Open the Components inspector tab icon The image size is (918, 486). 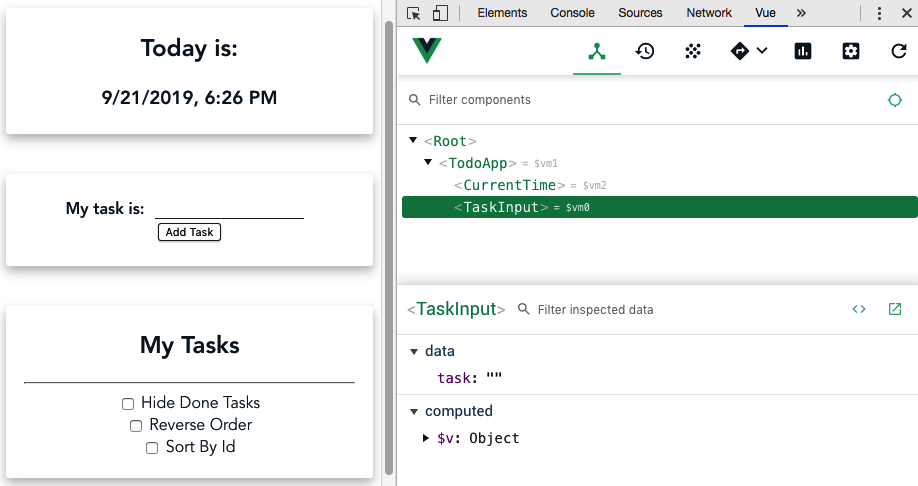[x=597, y=52]
